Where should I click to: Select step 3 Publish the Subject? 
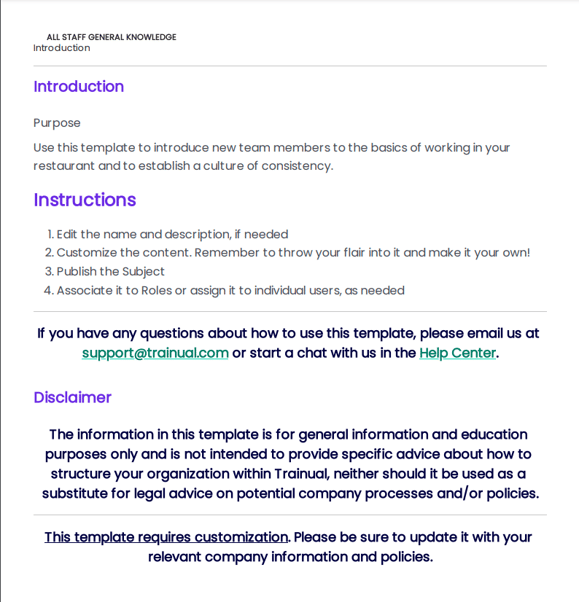pos(104,271)
